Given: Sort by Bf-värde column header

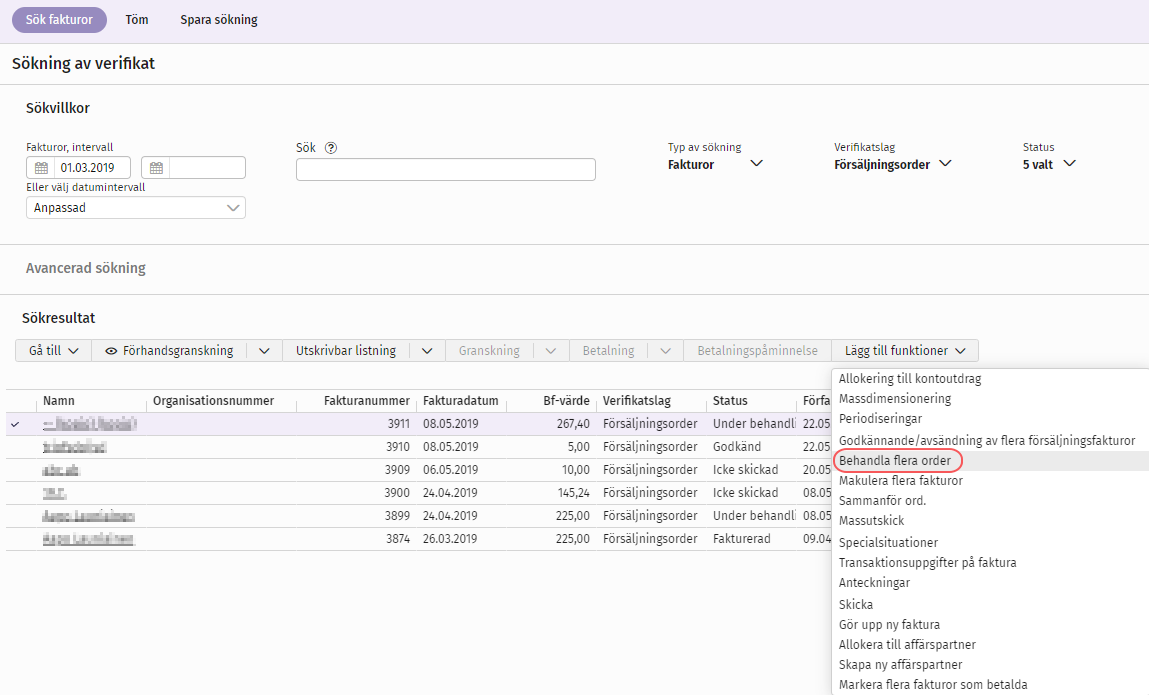Looking at the screenshot, I should [566, 401].
